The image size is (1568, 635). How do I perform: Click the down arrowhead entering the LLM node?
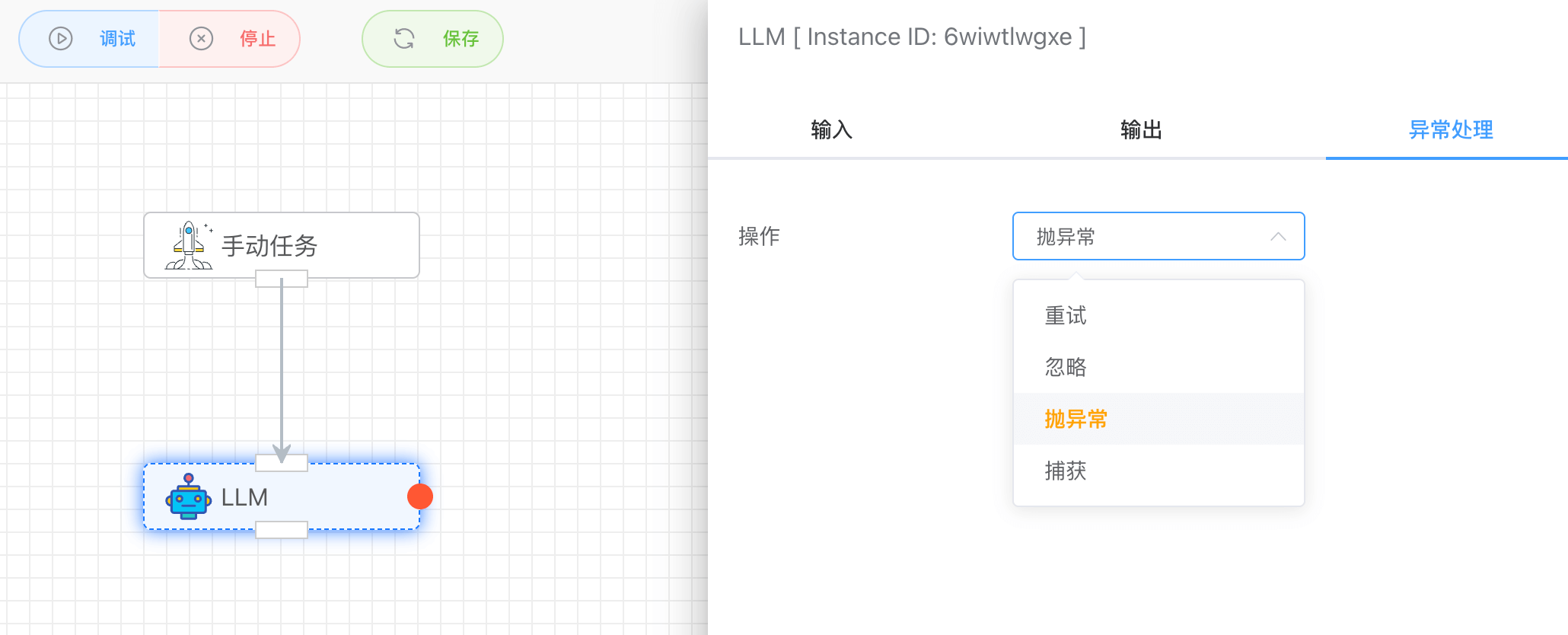point(282,454)
